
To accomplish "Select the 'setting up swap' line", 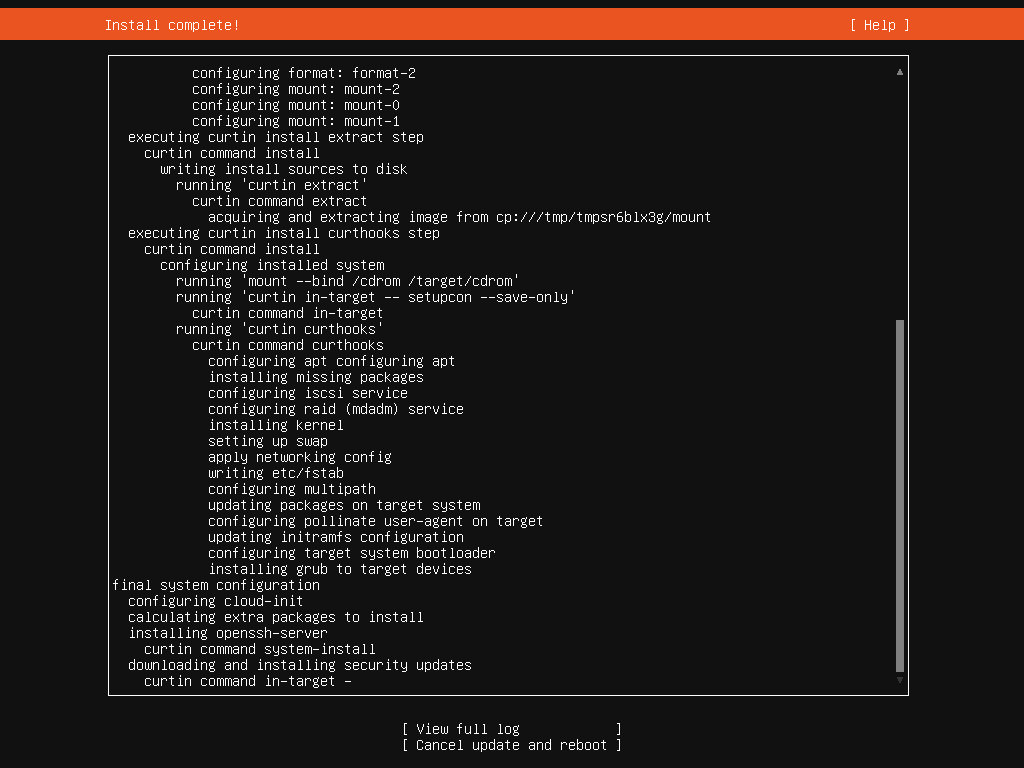I will pos(267,441).
